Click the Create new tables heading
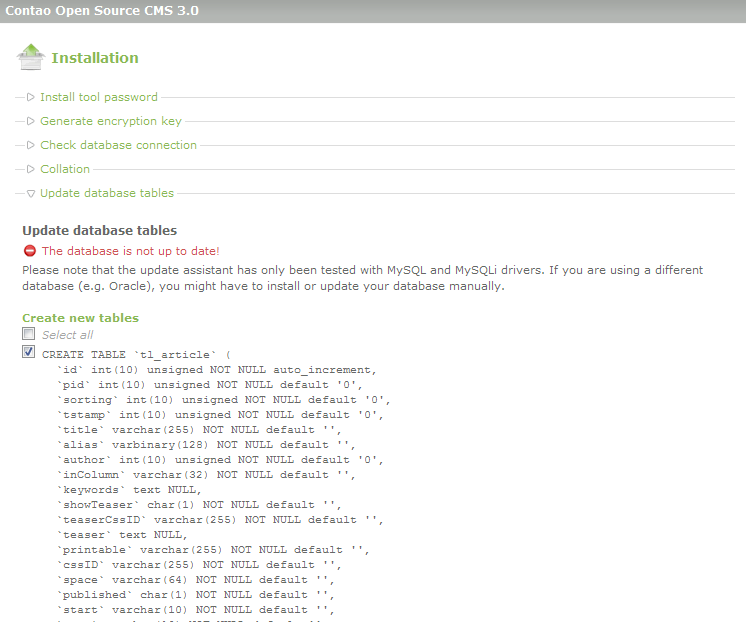 [x=80, y=318]
